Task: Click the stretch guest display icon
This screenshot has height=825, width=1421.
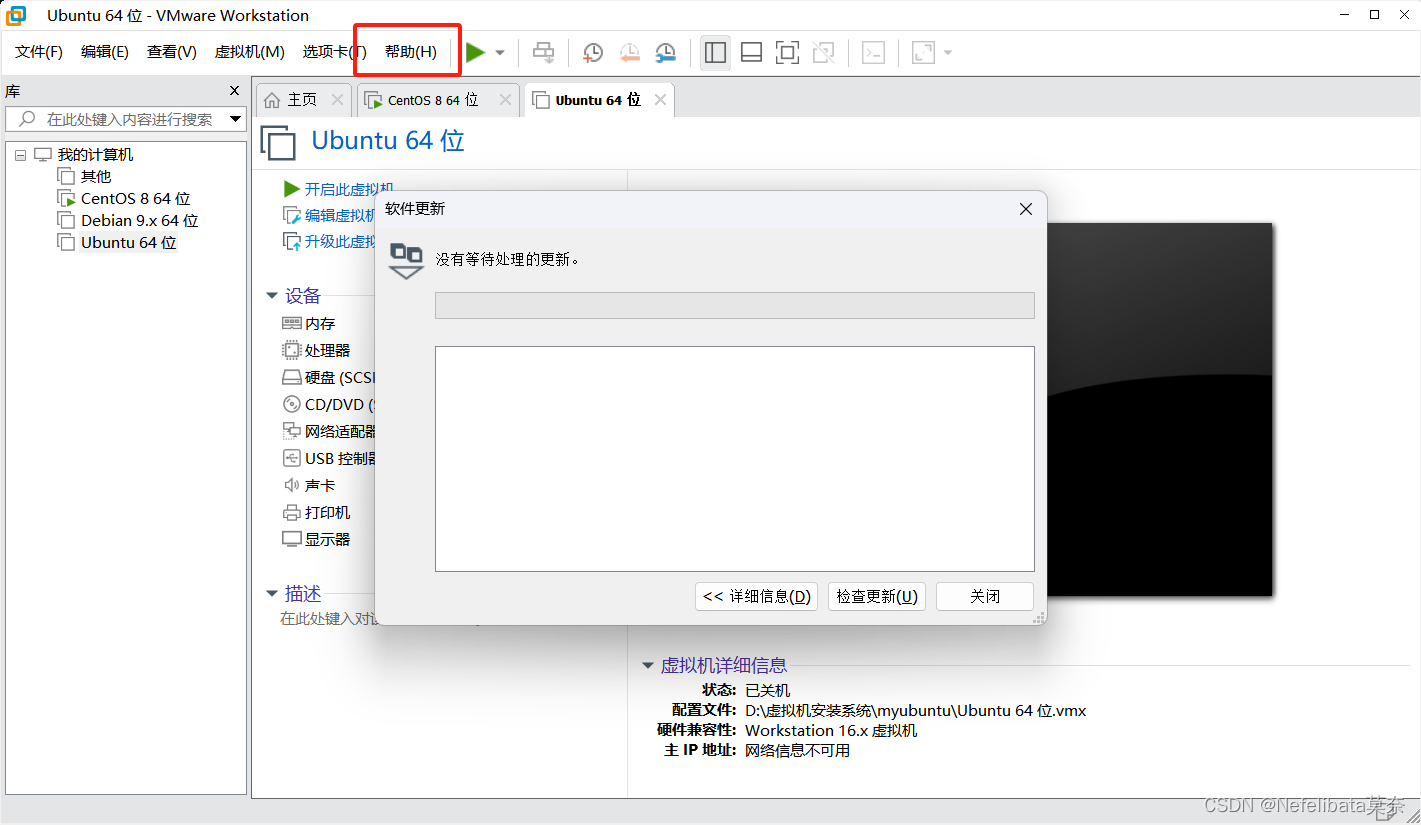Action: pos(923,52)
